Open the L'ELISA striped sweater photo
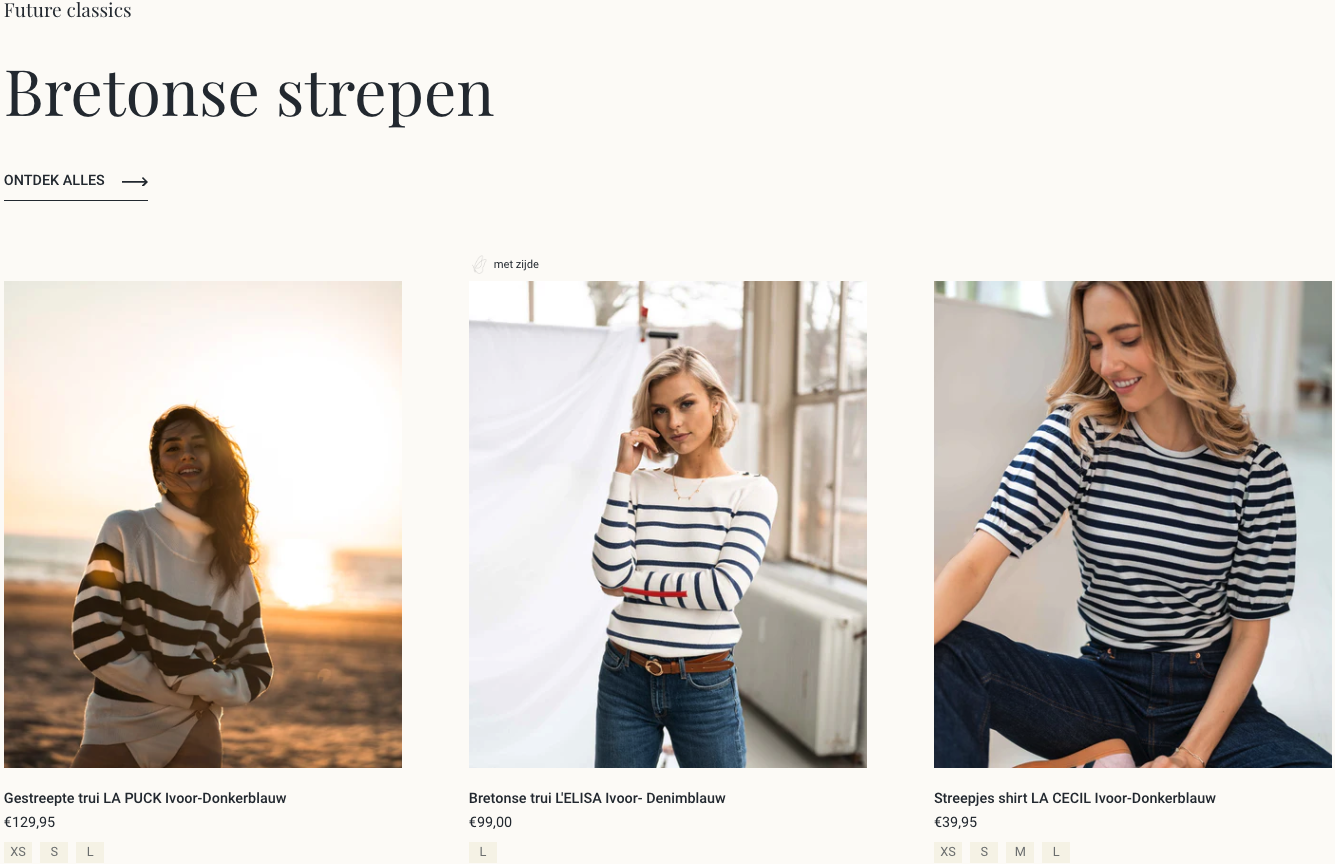Viewport: 1335px width, 864px height. 668,524
